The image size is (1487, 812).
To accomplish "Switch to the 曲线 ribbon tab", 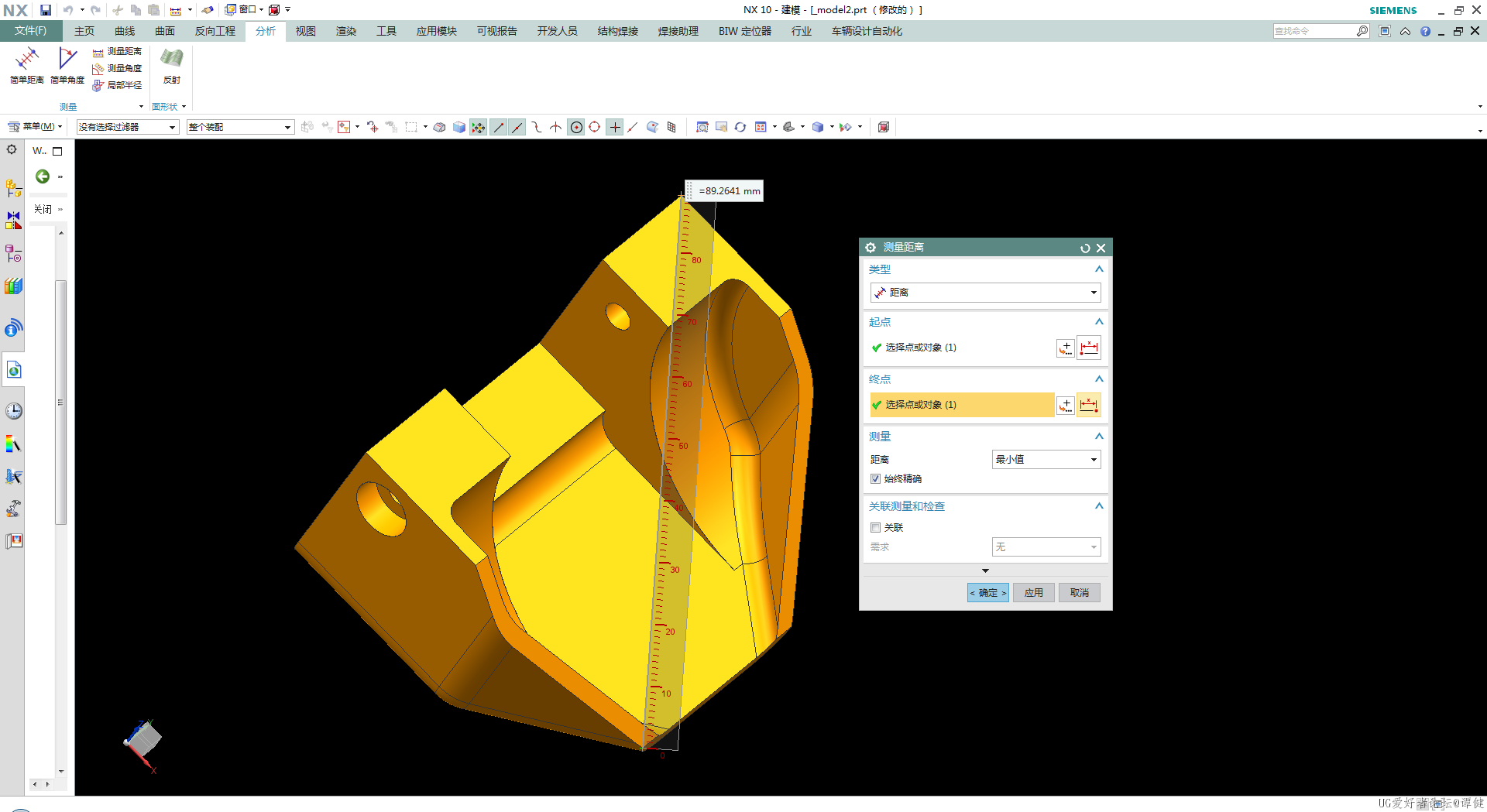I will [125, 31].
